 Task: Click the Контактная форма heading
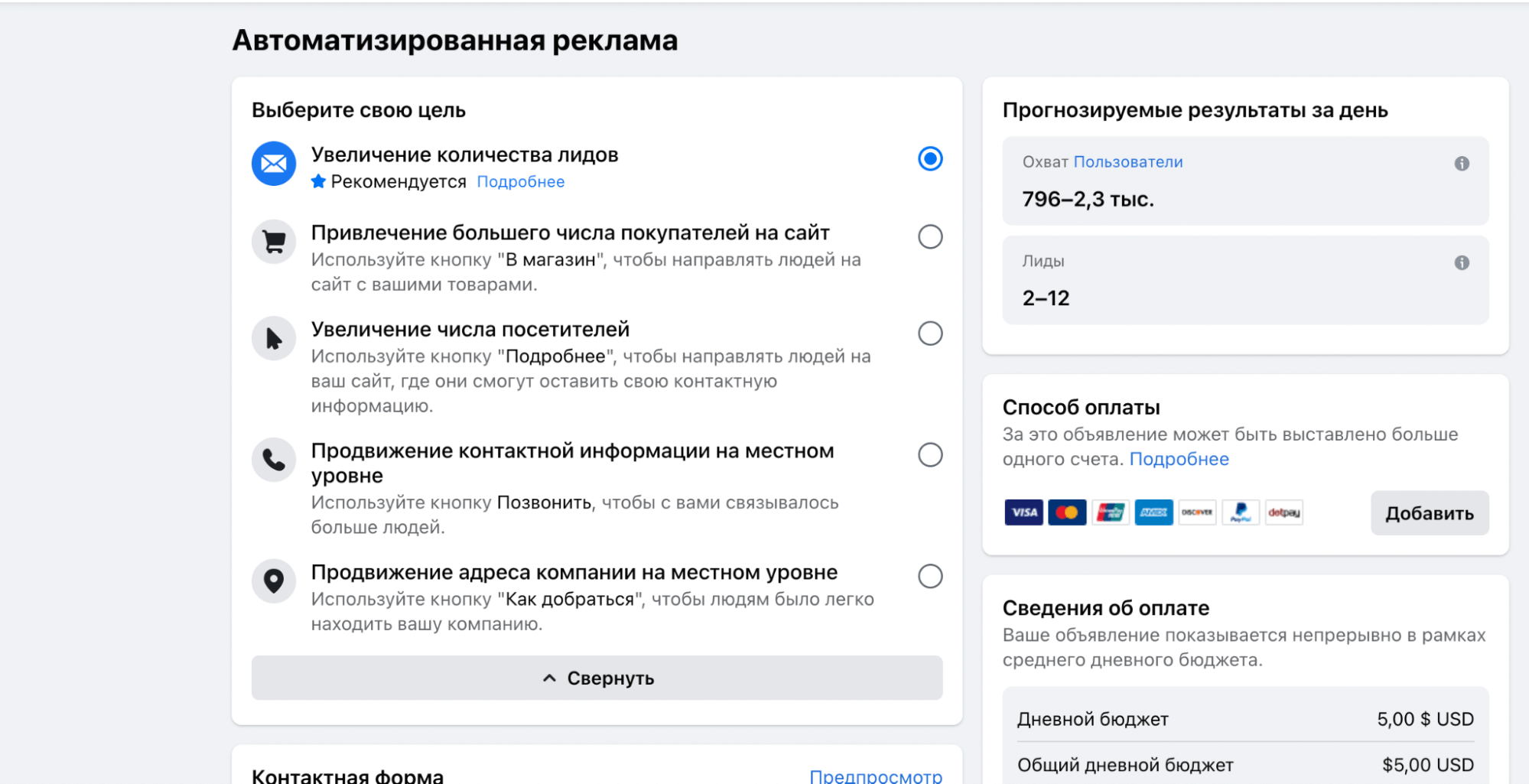pos(347,776)
